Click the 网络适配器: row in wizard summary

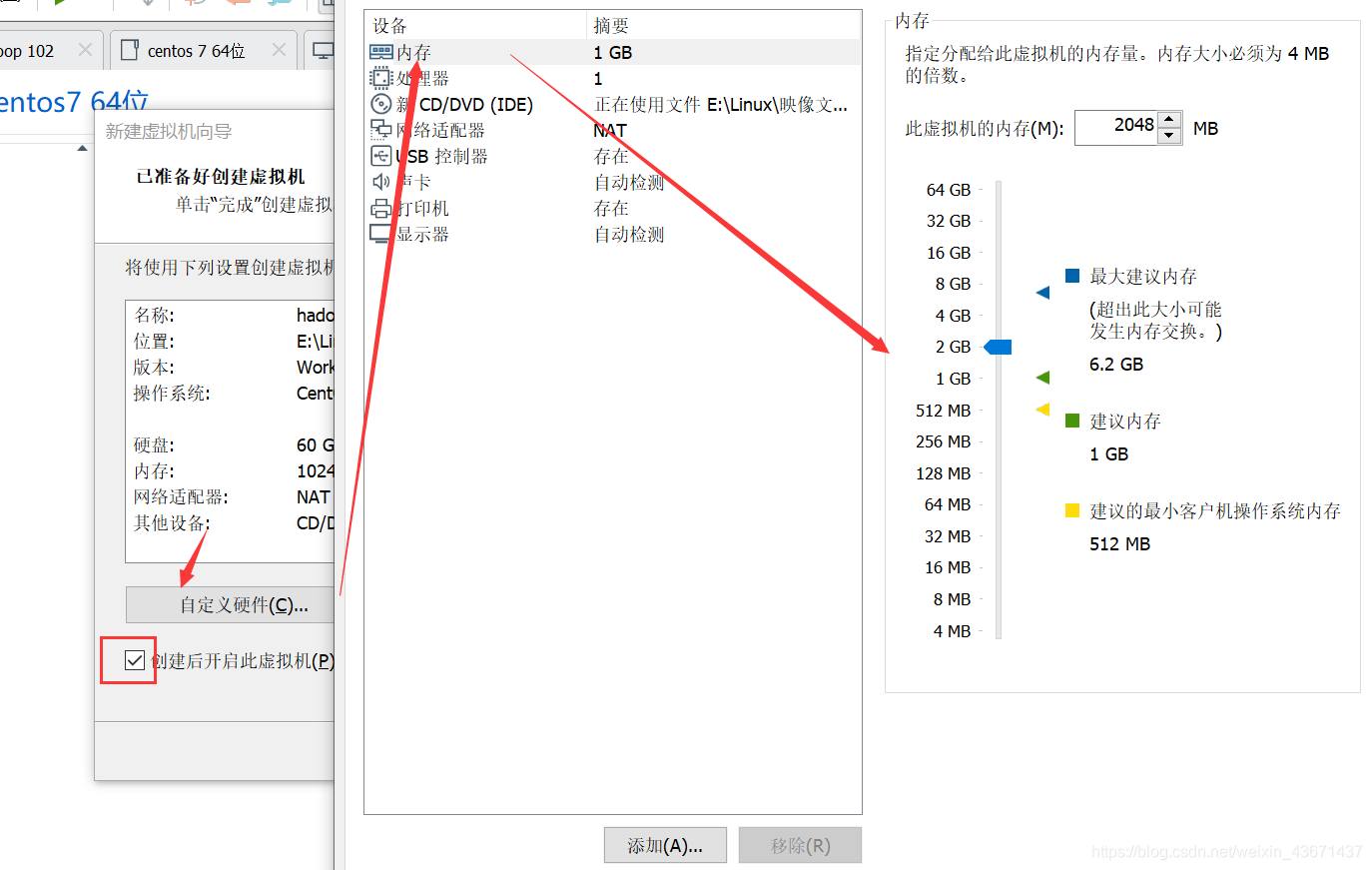(x=232, y=496)
